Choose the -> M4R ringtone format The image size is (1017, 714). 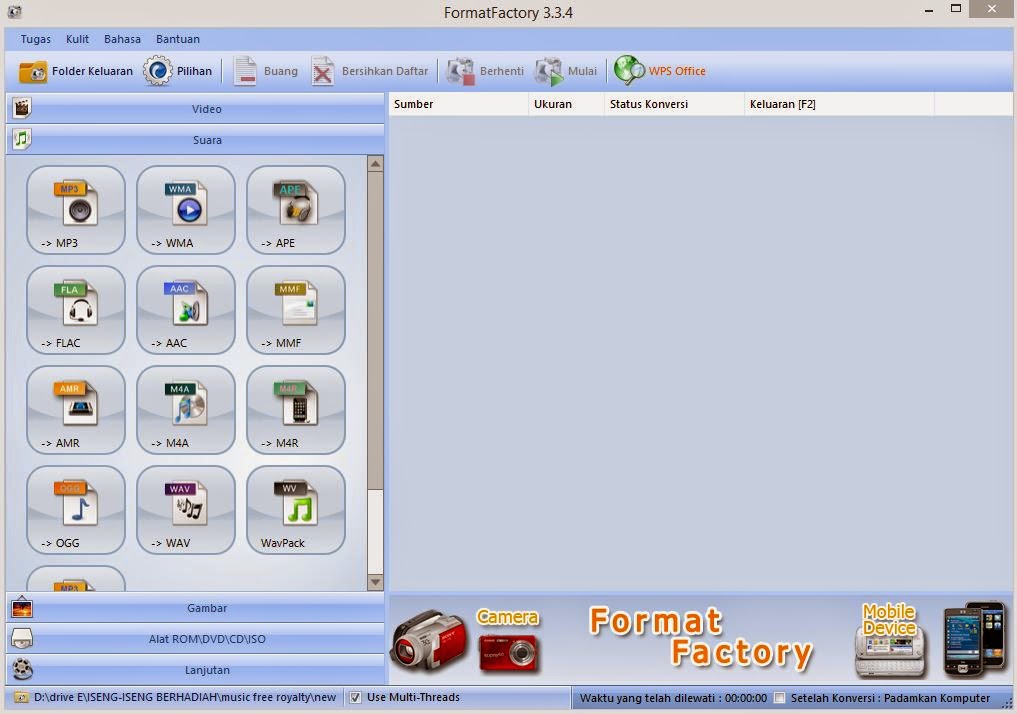click(296, 409)
